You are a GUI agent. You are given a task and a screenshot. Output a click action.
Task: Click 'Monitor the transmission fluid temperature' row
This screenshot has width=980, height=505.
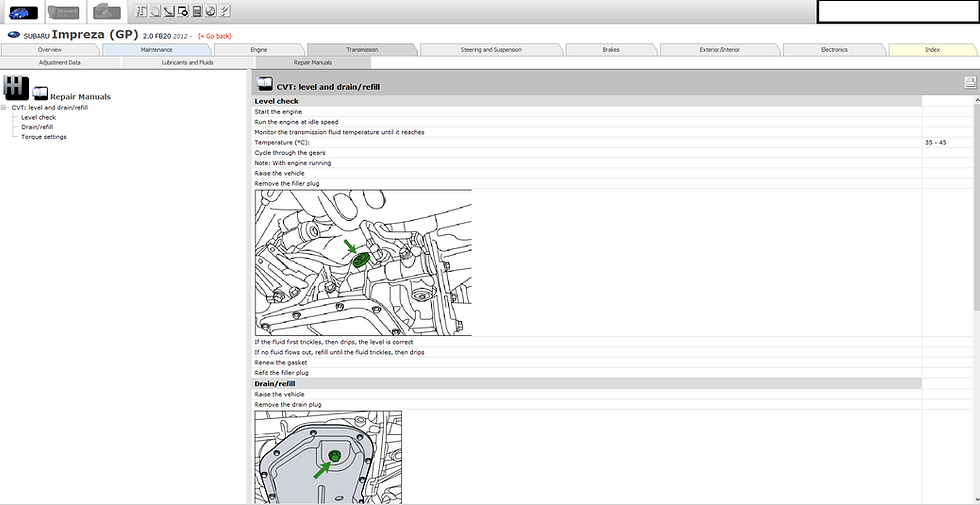click(x=587, y=132)
